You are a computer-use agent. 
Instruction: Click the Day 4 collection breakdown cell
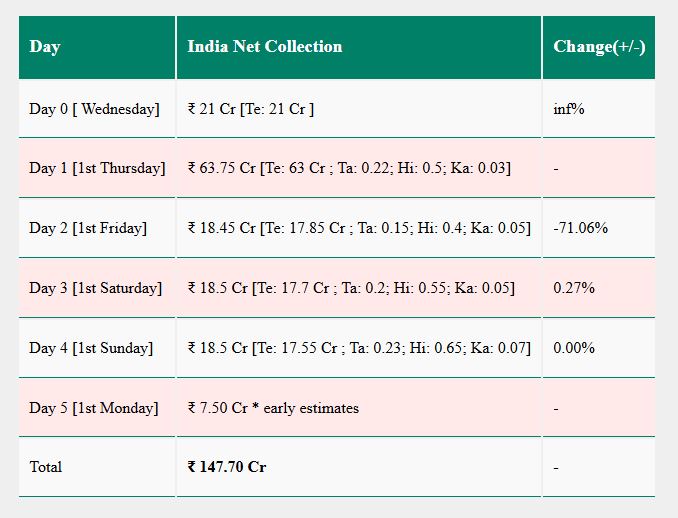[x=359, y=348]
